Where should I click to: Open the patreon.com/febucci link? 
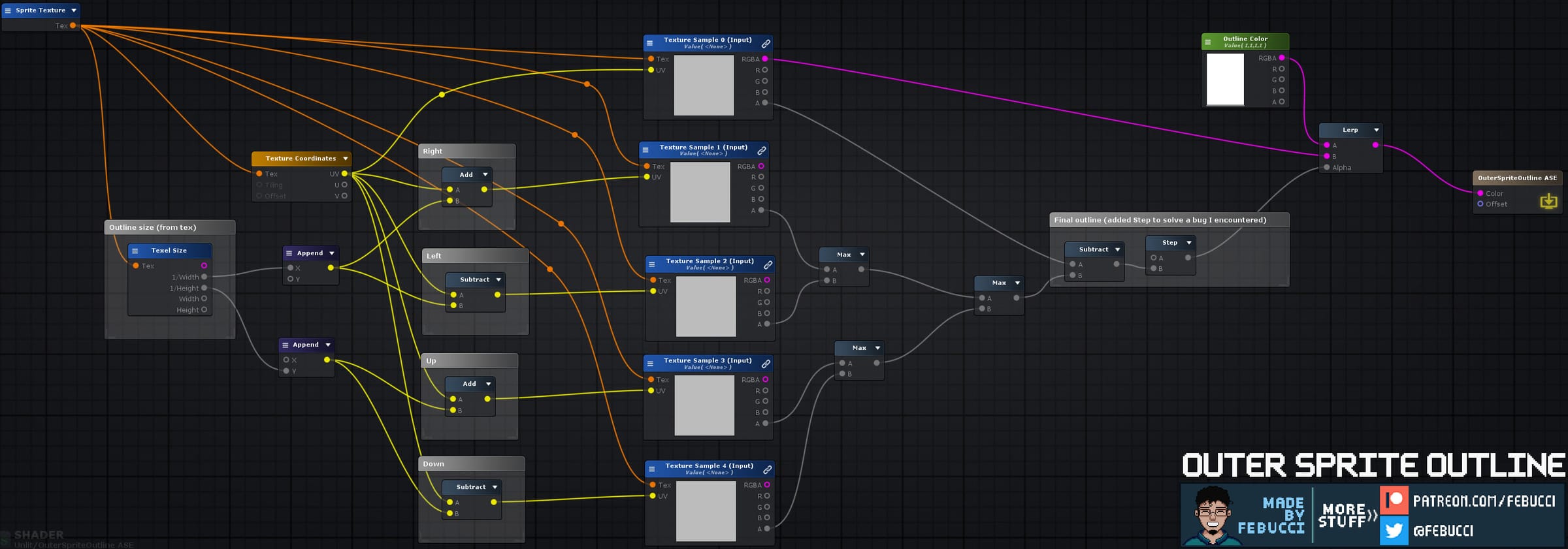click(1484, 501)
